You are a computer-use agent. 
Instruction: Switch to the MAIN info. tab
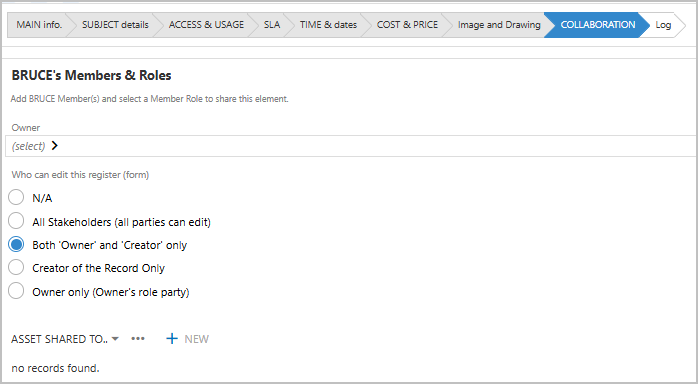click(39, 25)
